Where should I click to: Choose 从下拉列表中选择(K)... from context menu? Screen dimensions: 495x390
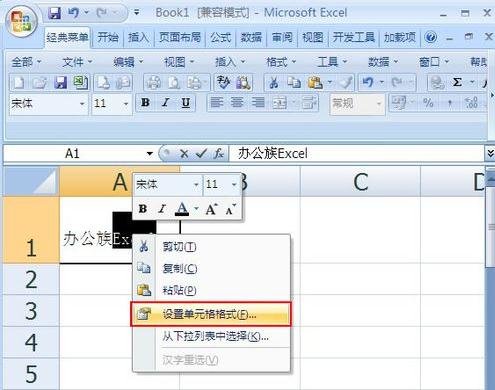pyautogui.click(x=211, y=336)
